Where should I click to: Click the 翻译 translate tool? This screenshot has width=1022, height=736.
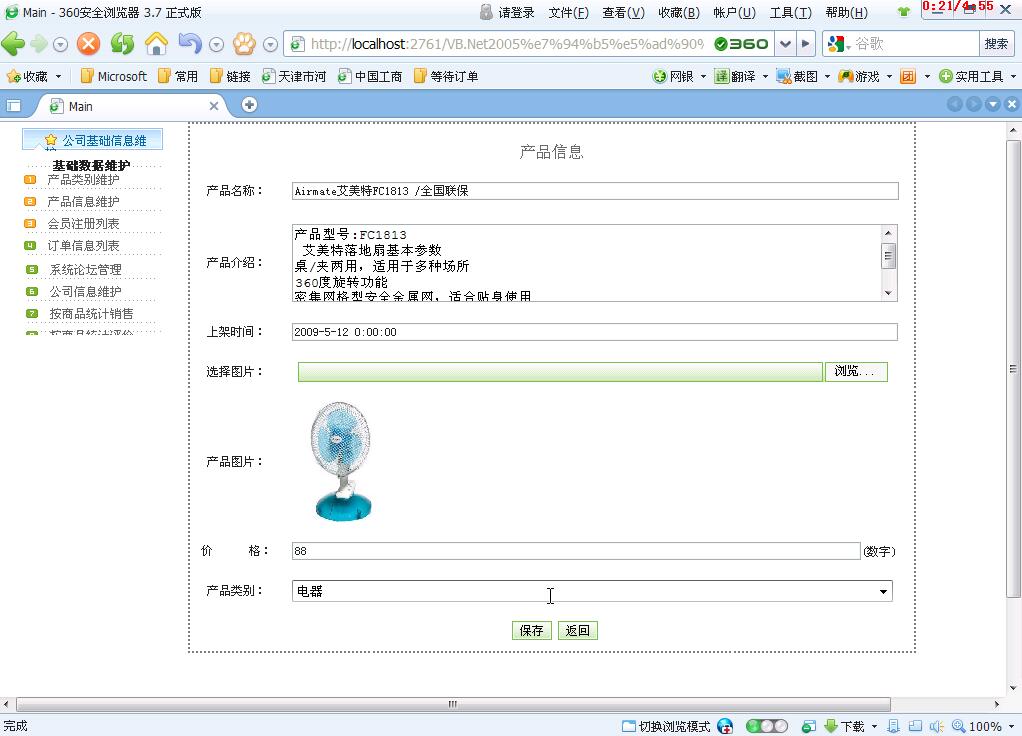pos(735,76)
